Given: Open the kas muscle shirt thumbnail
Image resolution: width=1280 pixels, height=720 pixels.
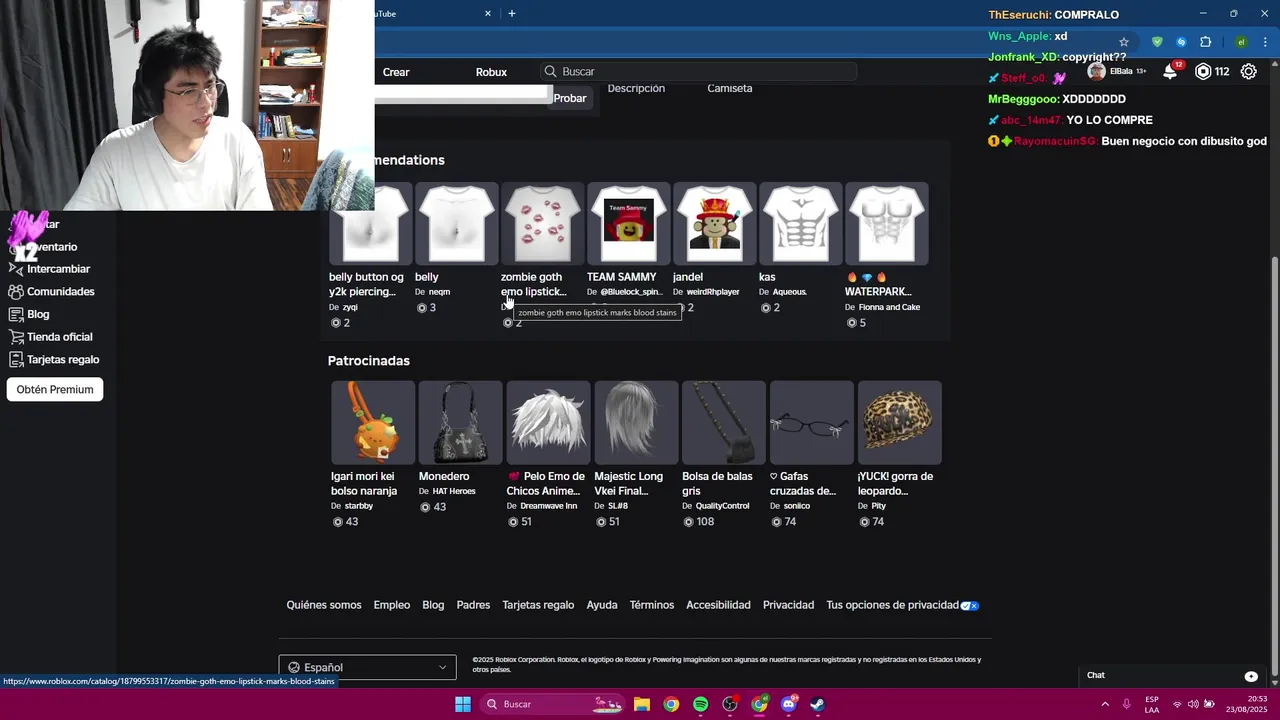Looking at the screenshot, I should pos(800,223).
